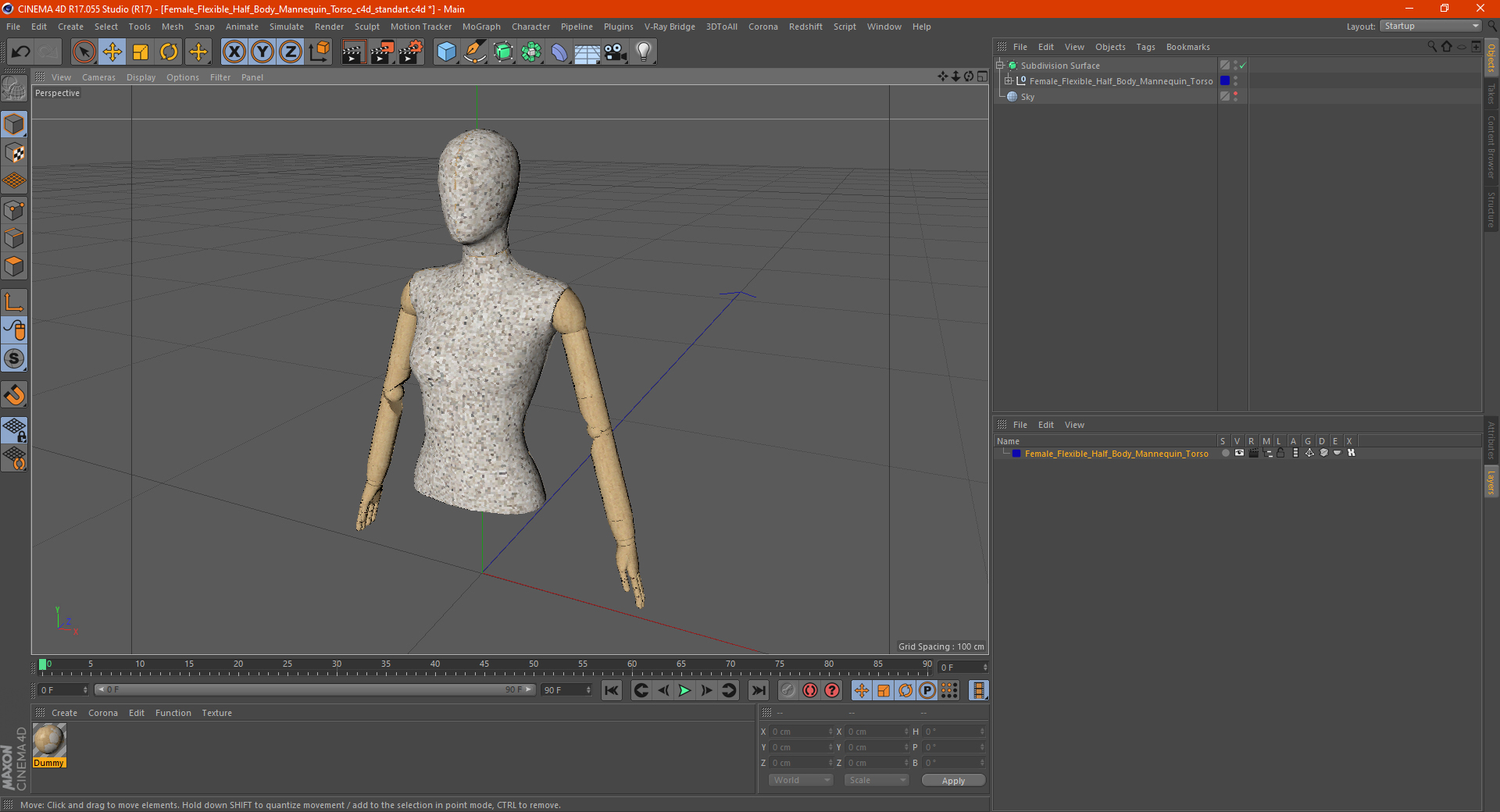The height and width of the screenshot is (812, 1500).
Task: Toggle the Y-axis lock
Action: pyautogui.click(x=262, y=52)
